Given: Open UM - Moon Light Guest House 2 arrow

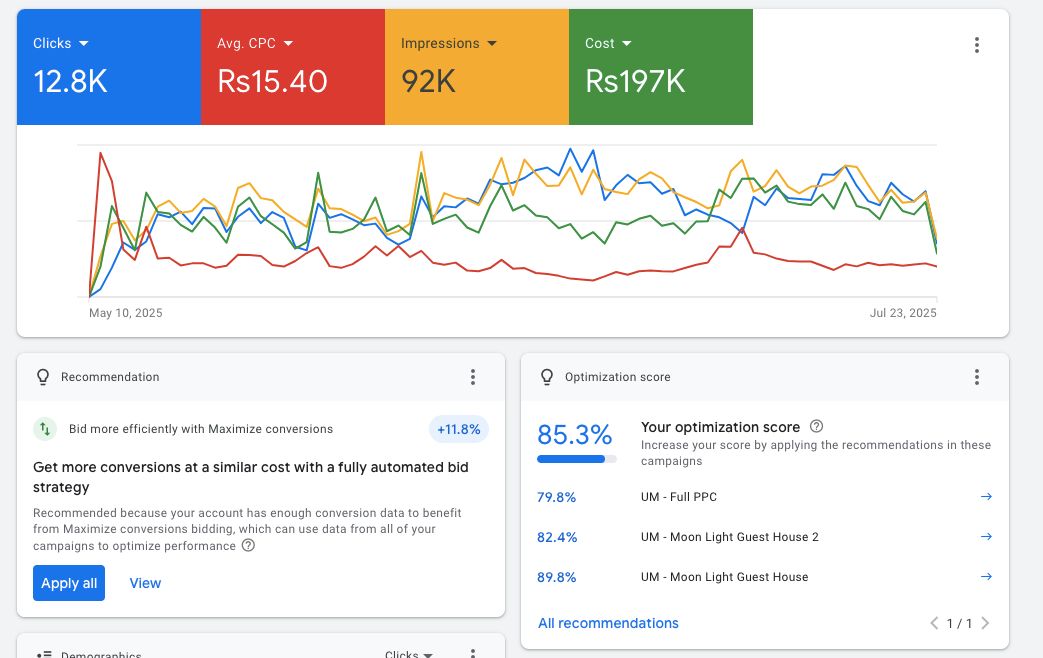Looking at the screenshot, I should coord(986,537).
